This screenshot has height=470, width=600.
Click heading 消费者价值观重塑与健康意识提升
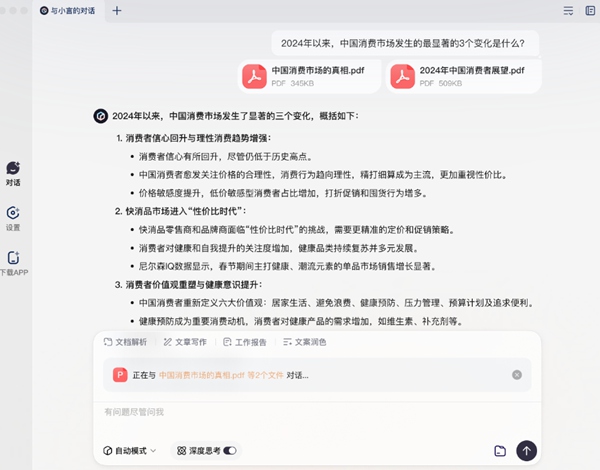click(194, 285)
